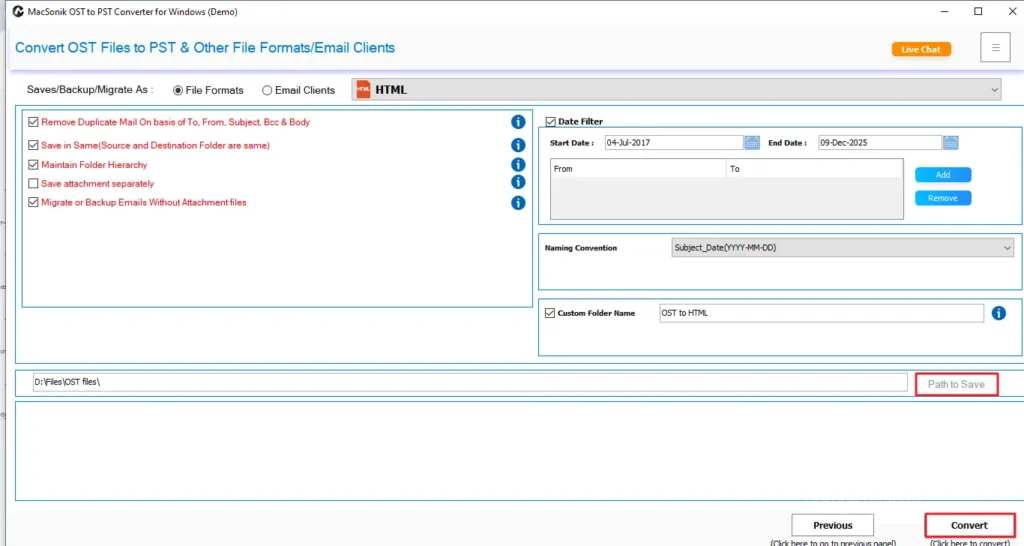Click info icon beside Save attachment separately
The image size is (1024, 546).
point(518,182)
